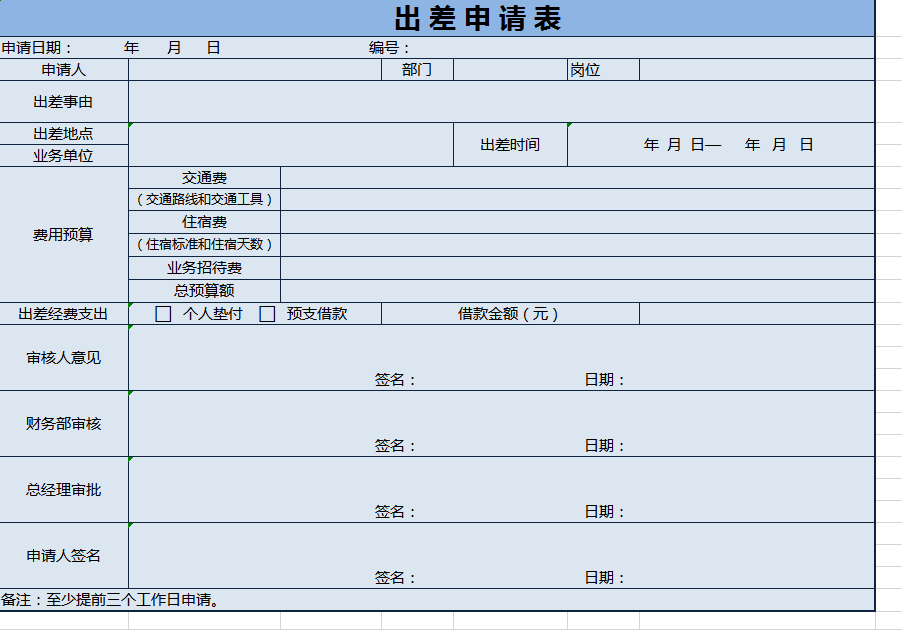Click the 业务单位 business unit cell
The width and height of the screenshot is (902, 630).
[x=290, y=156]
